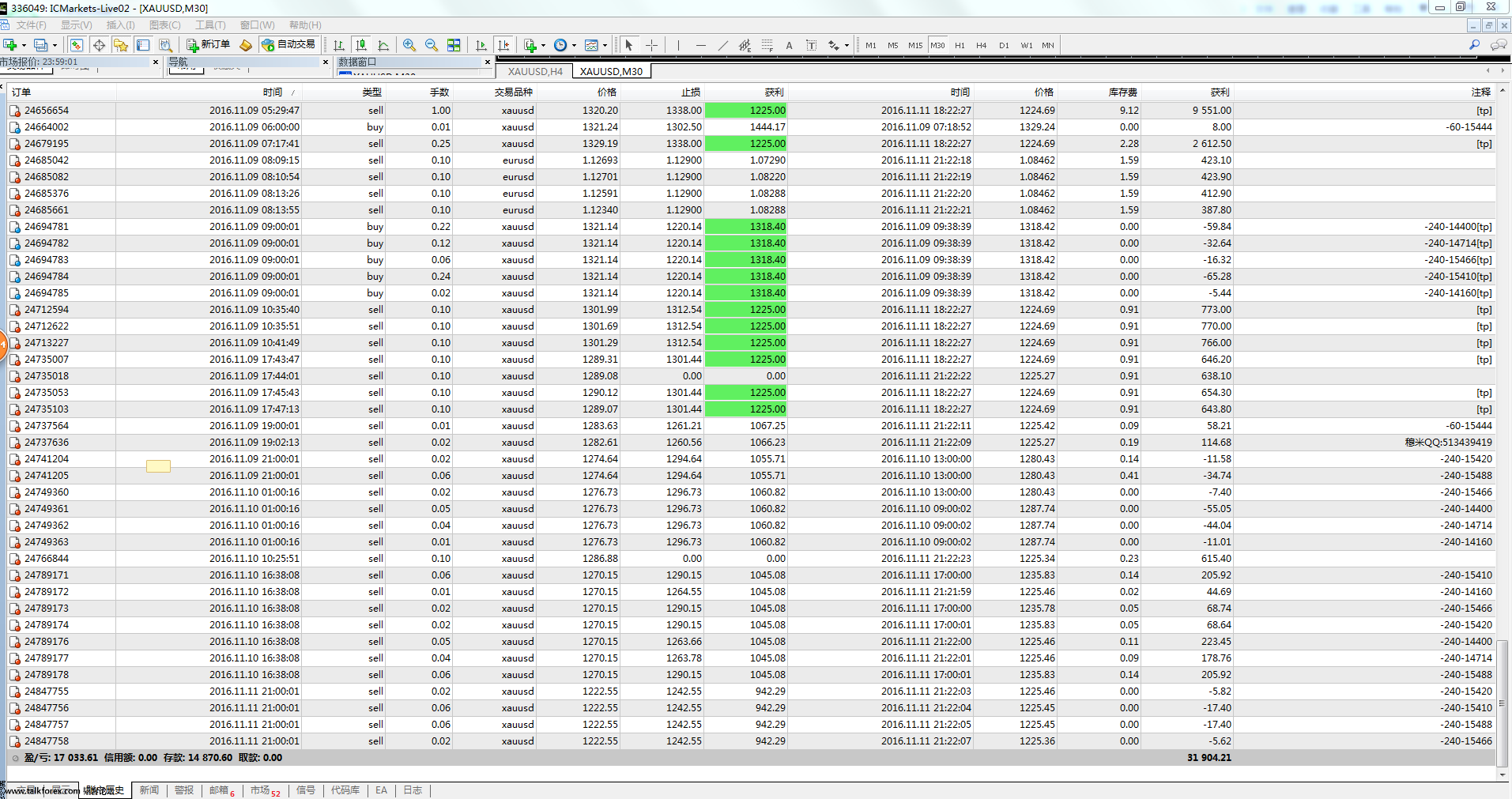Open the Strategy Tester icon
This screenshot has height=799, width=1512.
165,45
